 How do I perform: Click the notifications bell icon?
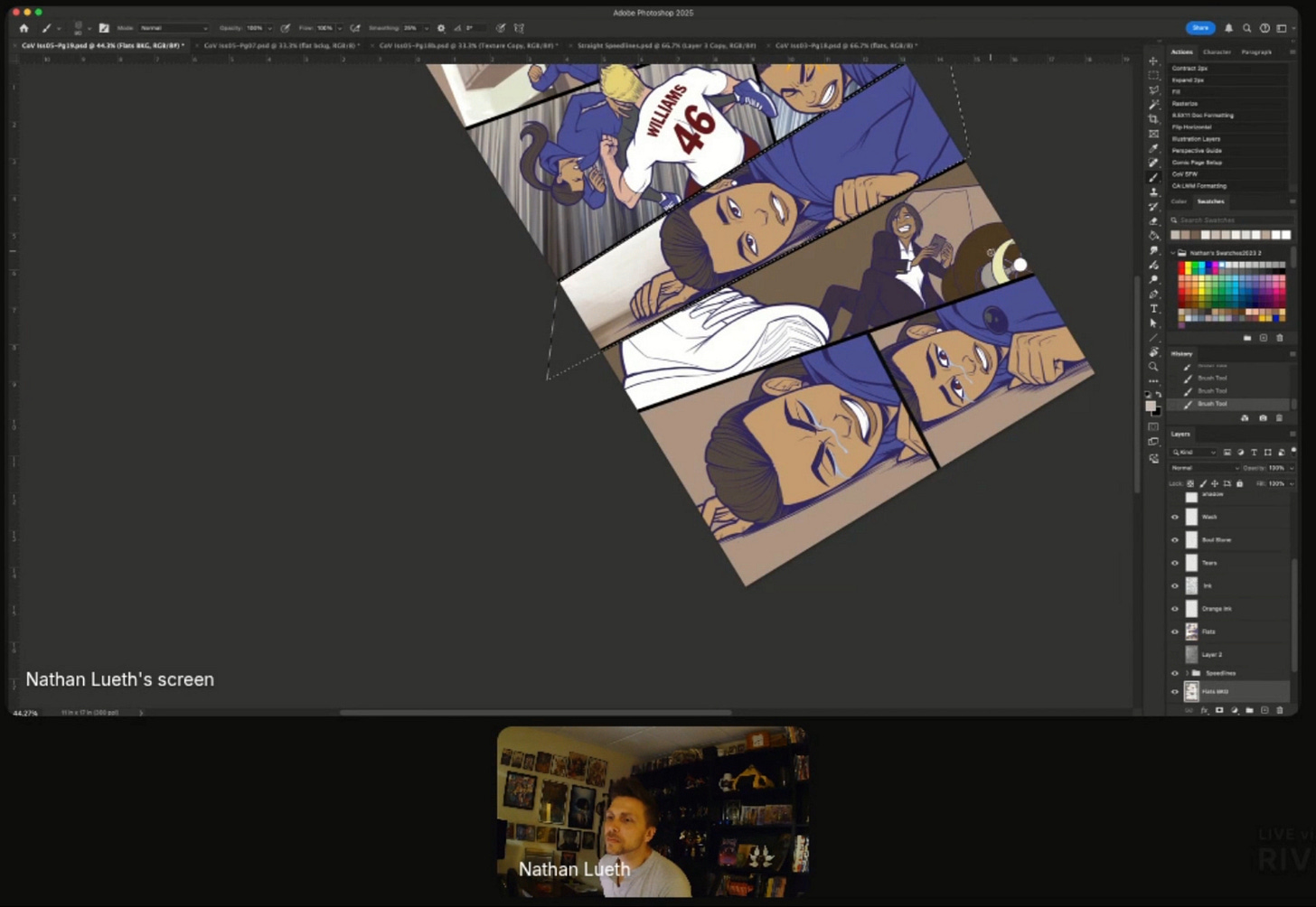tap(1228, 28)
